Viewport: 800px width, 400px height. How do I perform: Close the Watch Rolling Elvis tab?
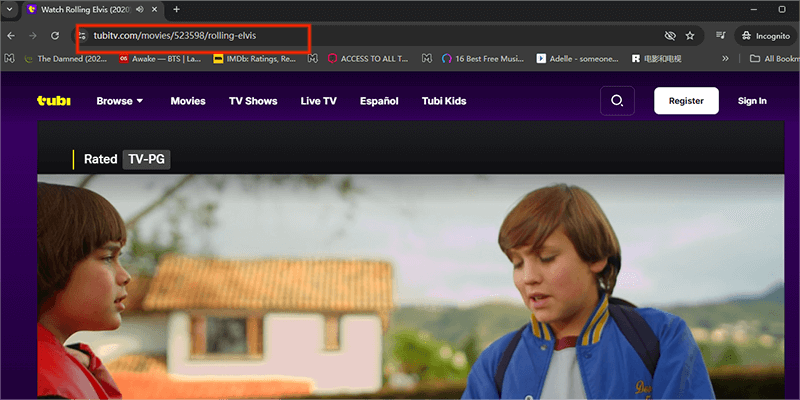[155, 9]
